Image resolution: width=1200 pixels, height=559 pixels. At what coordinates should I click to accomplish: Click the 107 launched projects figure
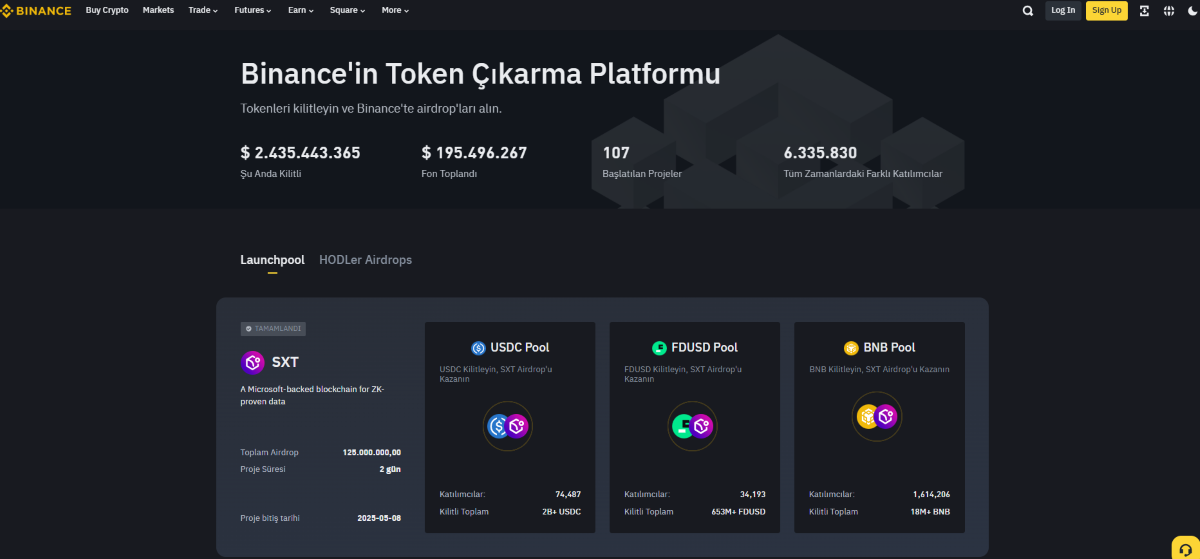tap(616, 153)
